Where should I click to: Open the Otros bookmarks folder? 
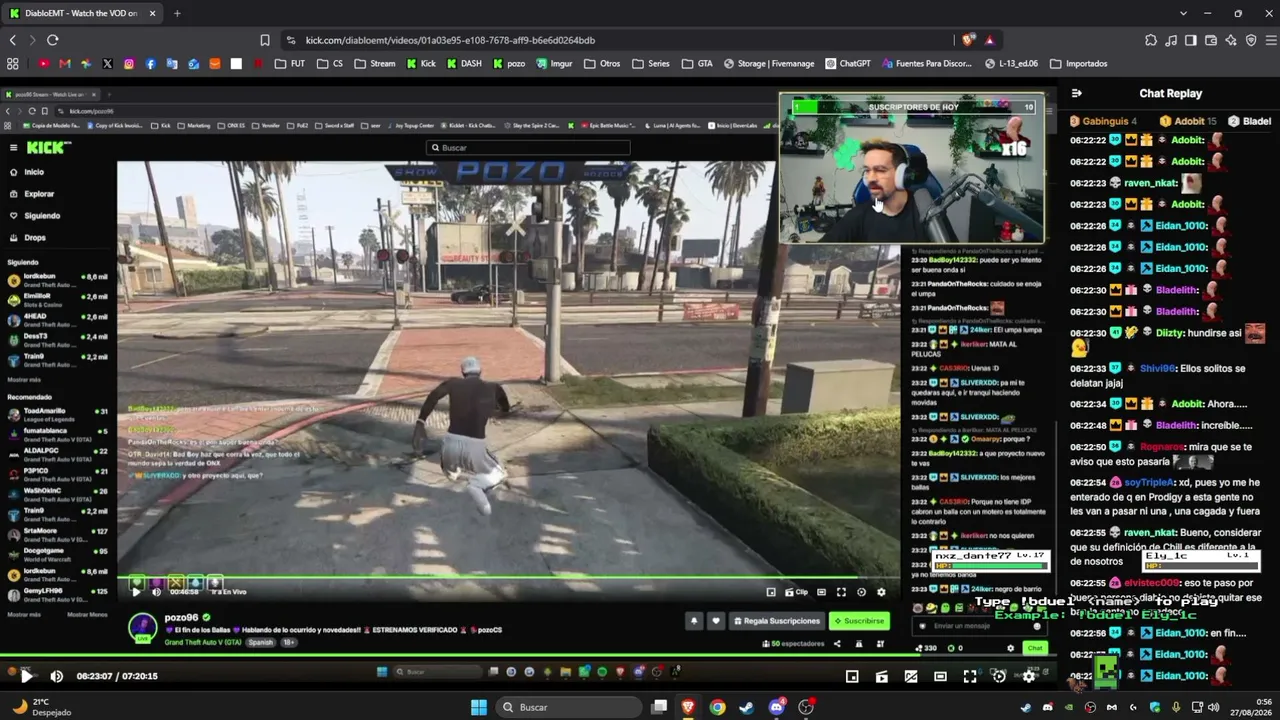601,63
